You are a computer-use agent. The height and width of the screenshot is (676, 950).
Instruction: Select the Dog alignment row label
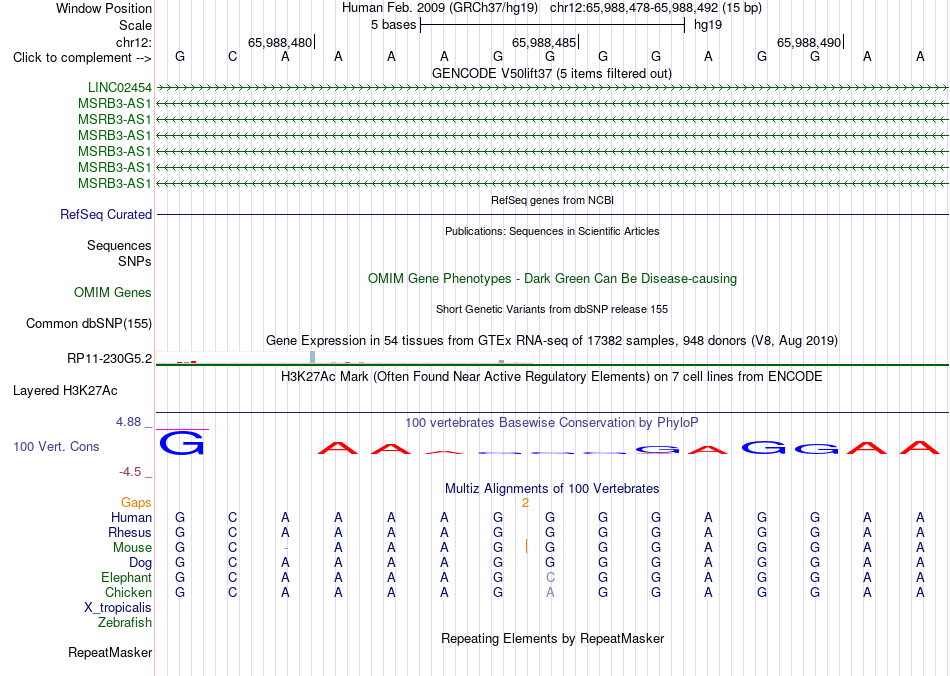[140, 563]
